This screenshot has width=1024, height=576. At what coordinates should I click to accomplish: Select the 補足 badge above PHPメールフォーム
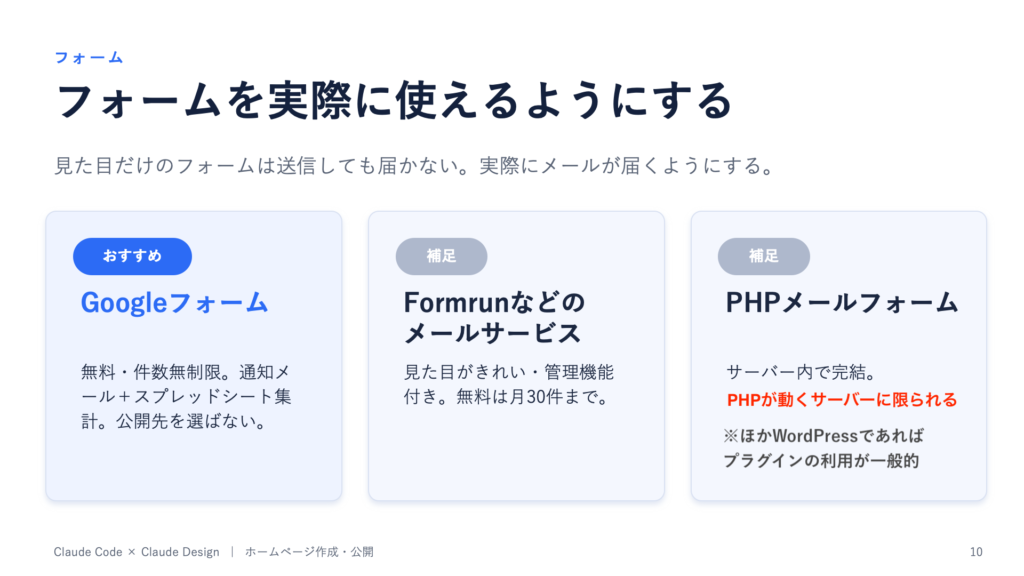(x=763, y=256)
